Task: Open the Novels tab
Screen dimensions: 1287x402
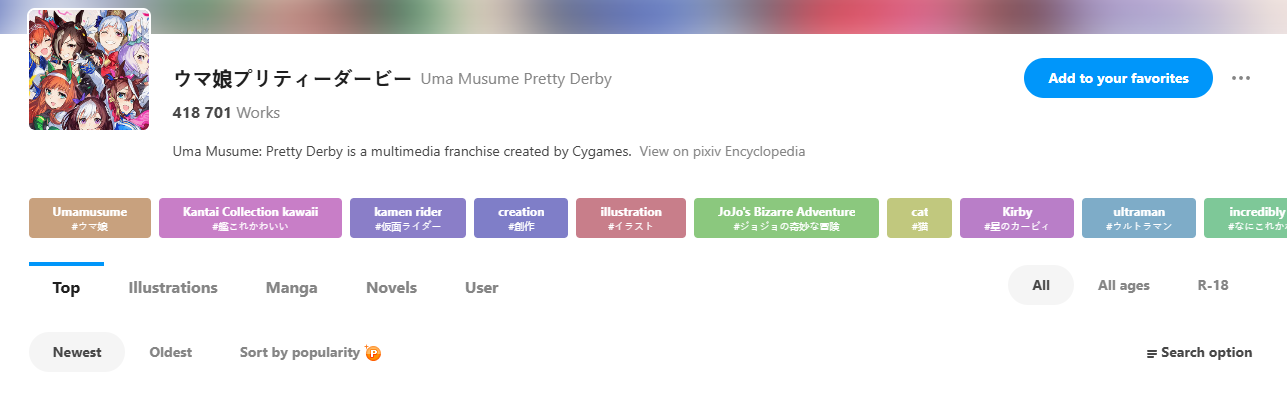Action: click(x=391, y=288)
